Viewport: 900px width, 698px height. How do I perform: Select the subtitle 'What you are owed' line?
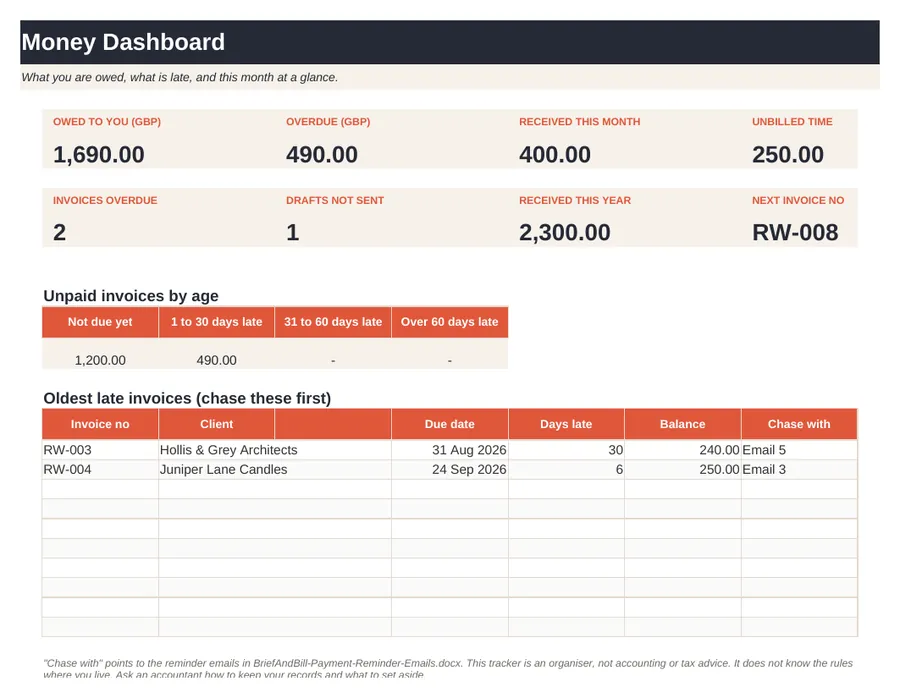[180, 77]
